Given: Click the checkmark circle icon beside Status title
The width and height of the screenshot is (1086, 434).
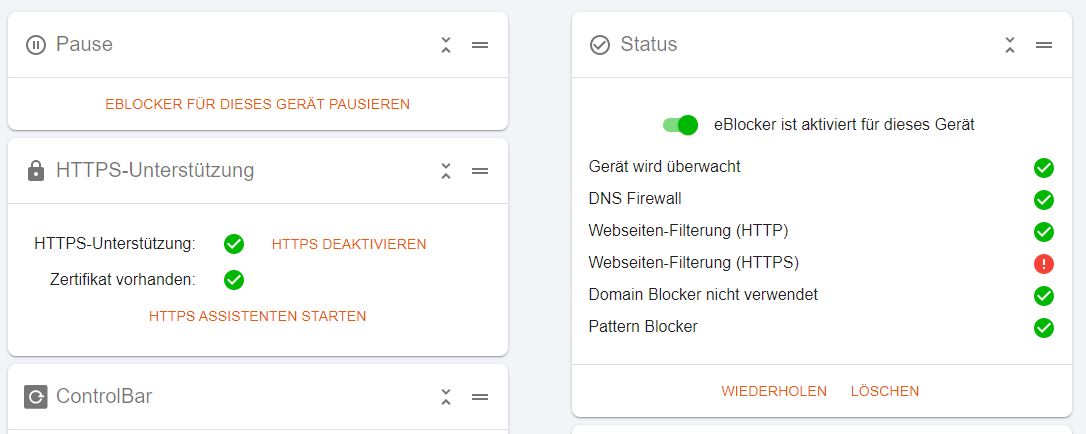Looking at the screenshot, I should coord(599,45).
